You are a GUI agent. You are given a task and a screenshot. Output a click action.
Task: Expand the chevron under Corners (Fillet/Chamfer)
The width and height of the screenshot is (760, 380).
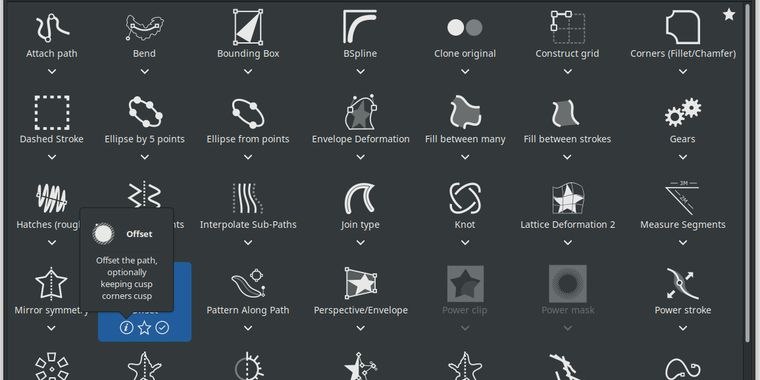683,72
